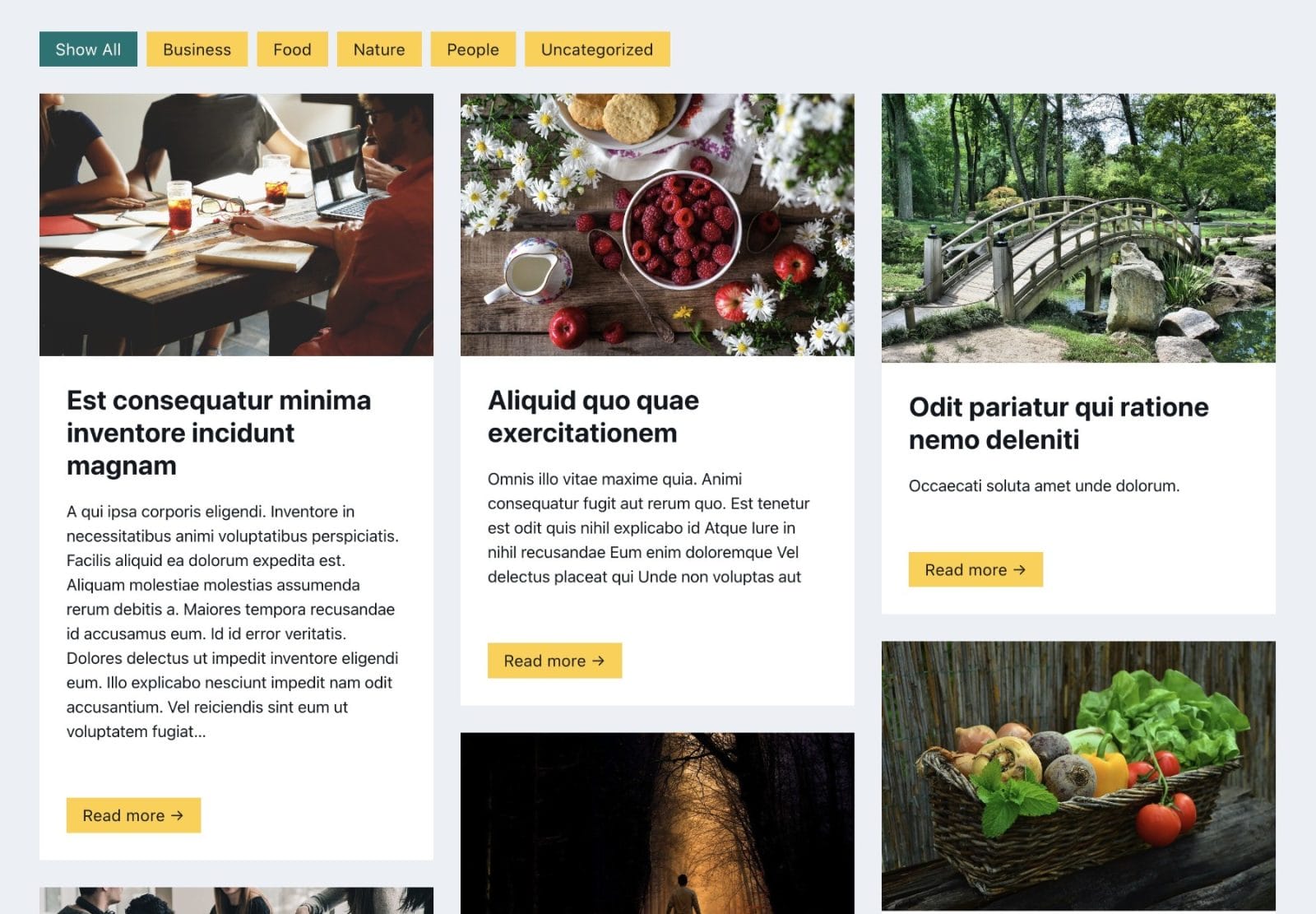The height and width of the screenshot is (914, 1316).
Task: Open the Odit pariatur qui ratione title
Action: (x=1059, y=423)
